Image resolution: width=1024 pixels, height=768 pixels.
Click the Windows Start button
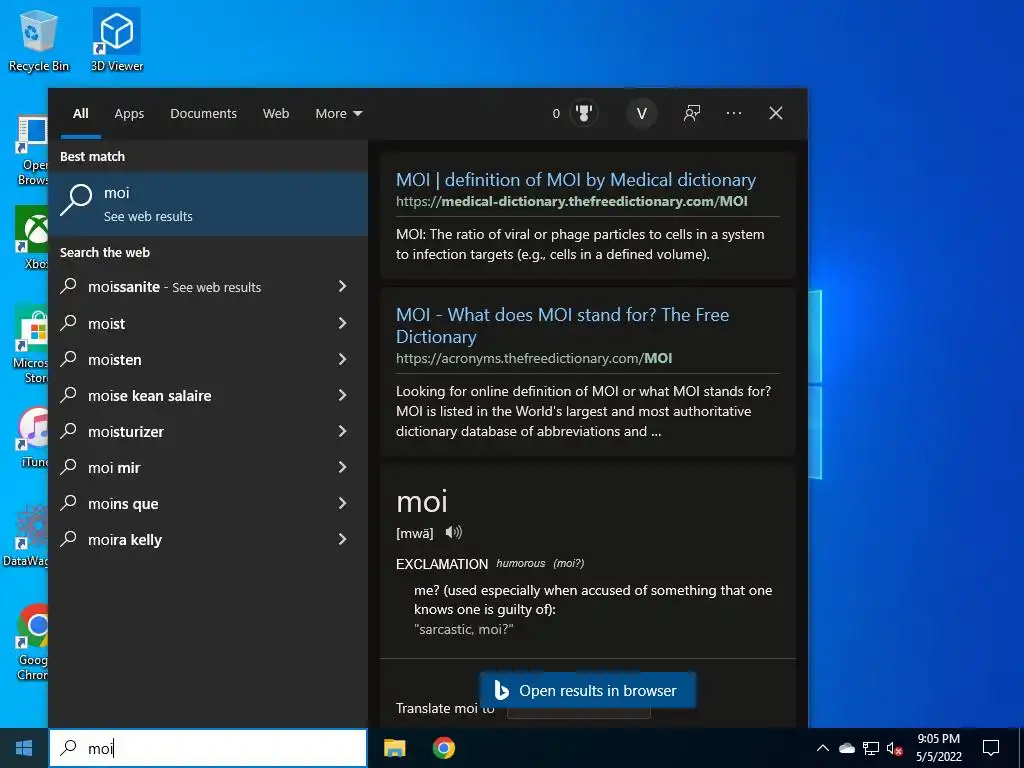tap(24, 748)
